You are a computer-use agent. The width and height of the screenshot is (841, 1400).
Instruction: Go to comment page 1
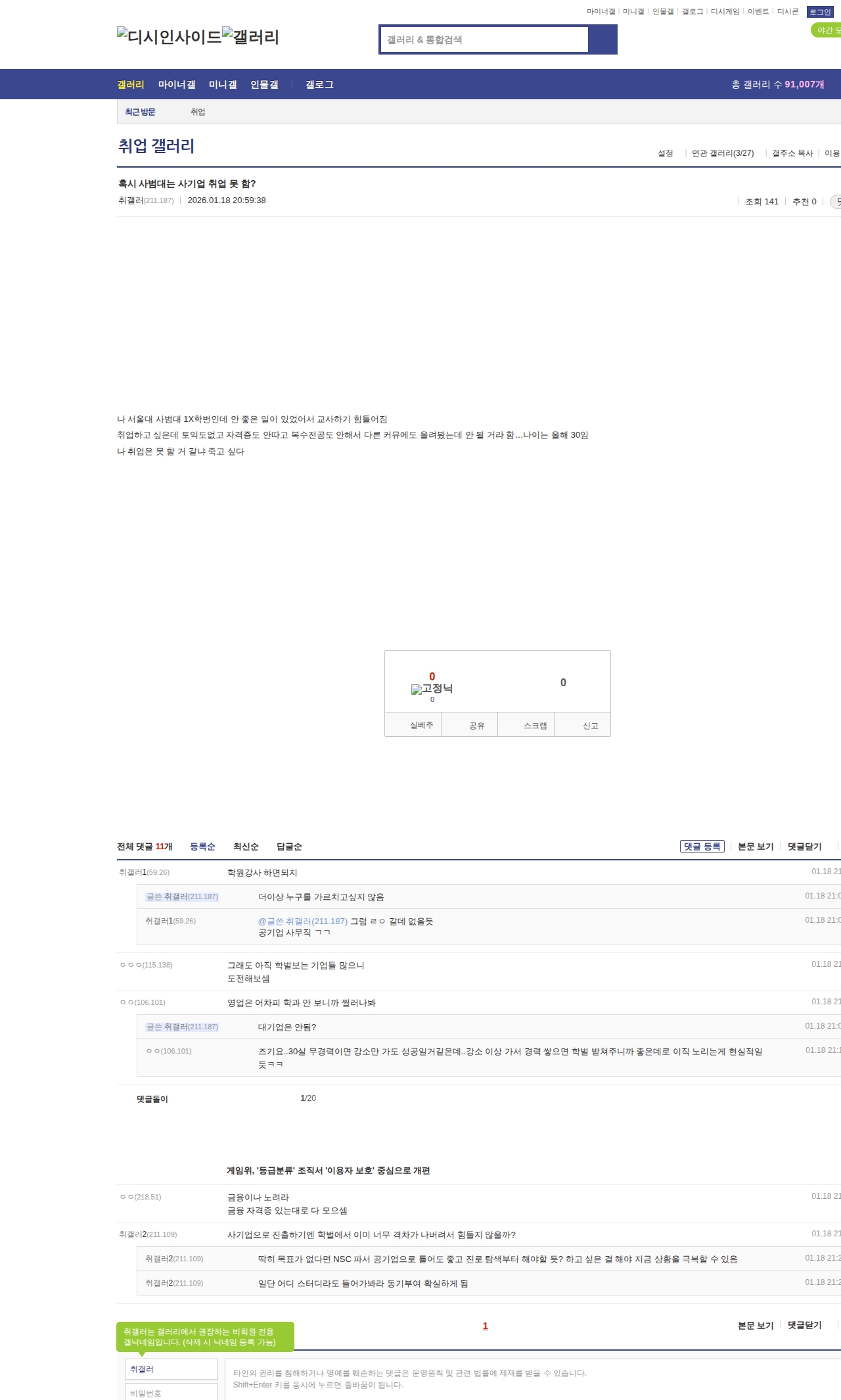(x=486, y=1326)
